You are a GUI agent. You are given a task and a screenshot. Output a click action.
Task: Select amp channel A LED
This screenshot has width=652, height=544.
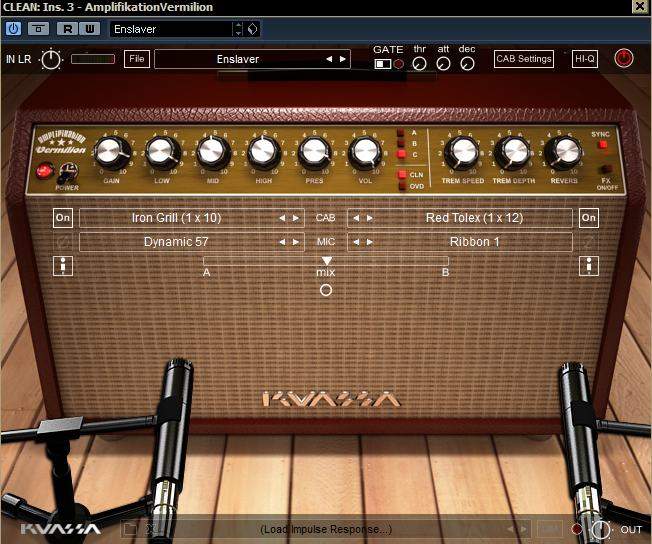[401, 133]
